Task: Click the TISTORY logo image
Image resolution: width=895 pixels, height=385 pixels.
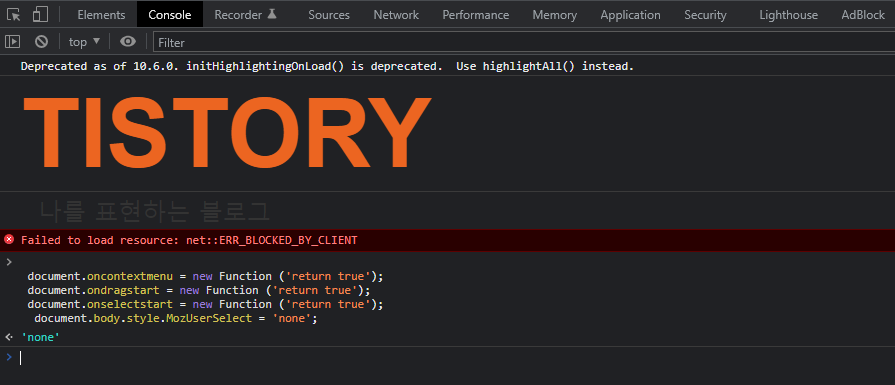Action: 227,132
